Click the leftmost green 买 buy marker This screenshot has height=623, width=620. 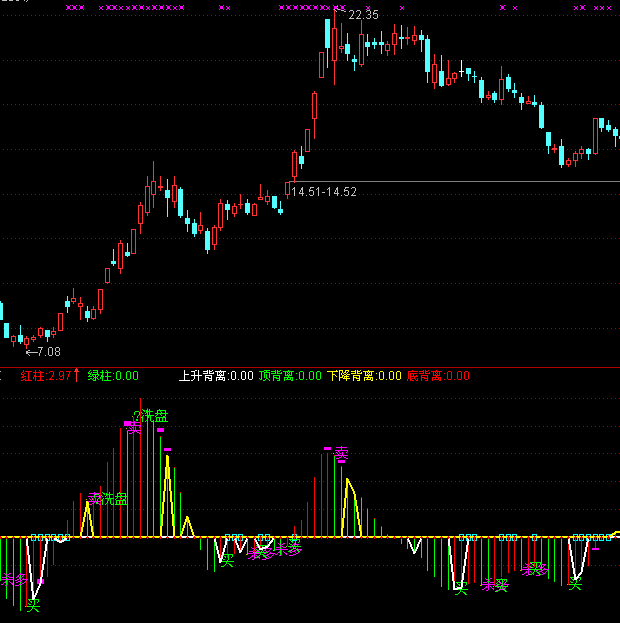click(x=33, y=606)
